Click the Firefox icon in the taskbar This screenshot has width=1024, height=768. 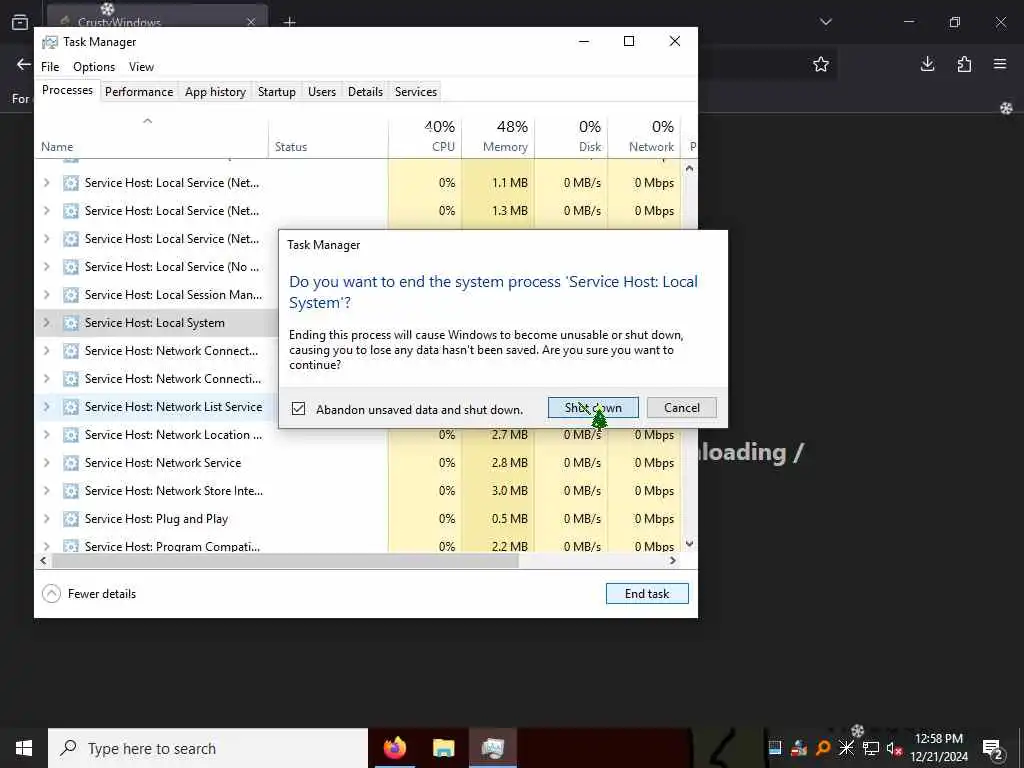[394, 748]
